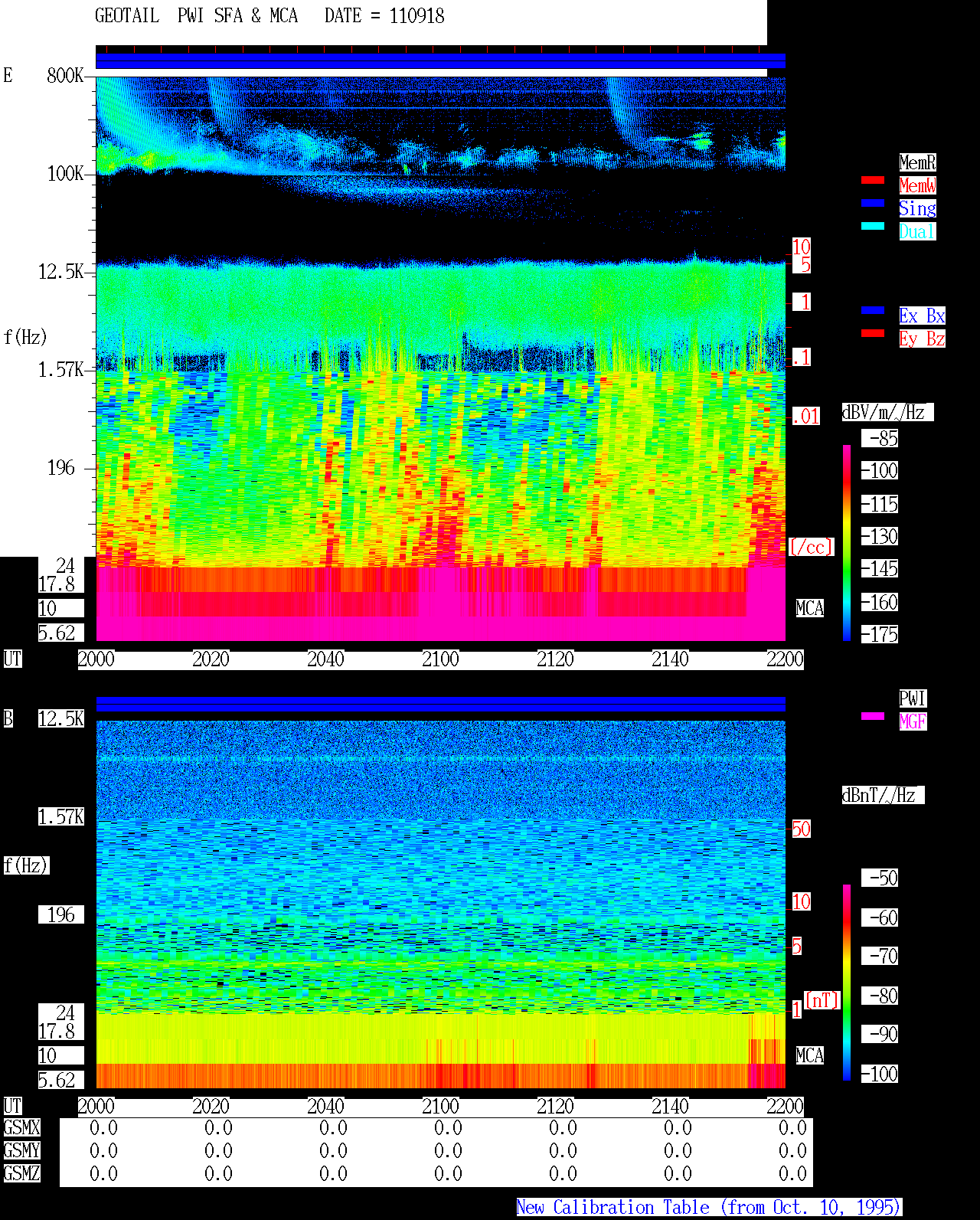Image resolution: width=980 pixels, height=1220 pixels.
Task: Select the MemR legend label
Action: pyautogui.click(x=917, y=162)
